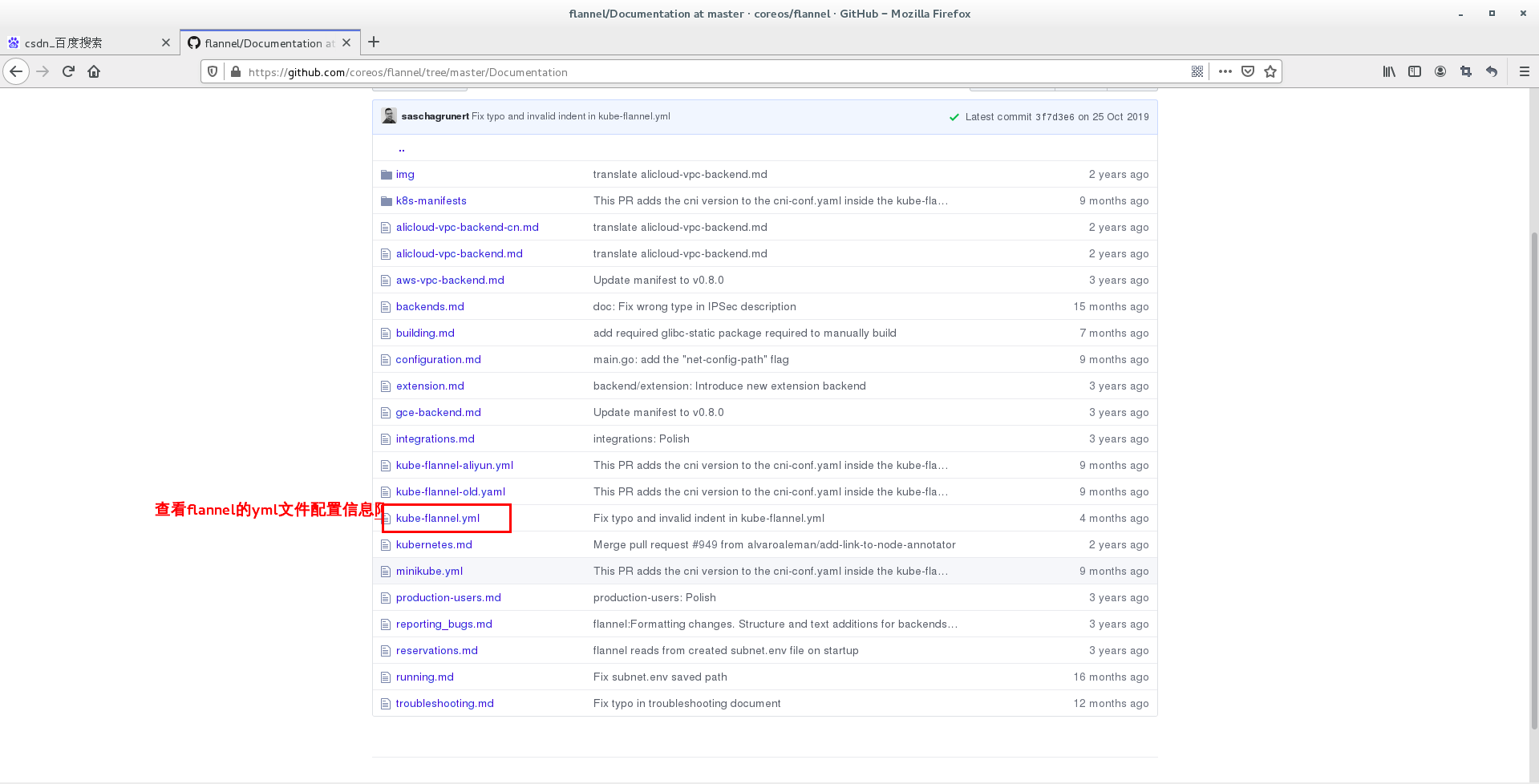Open commit 'doc: Fix wrong type in IPSec description'
Screen dimensions: 1539x784
coord(695,306)
